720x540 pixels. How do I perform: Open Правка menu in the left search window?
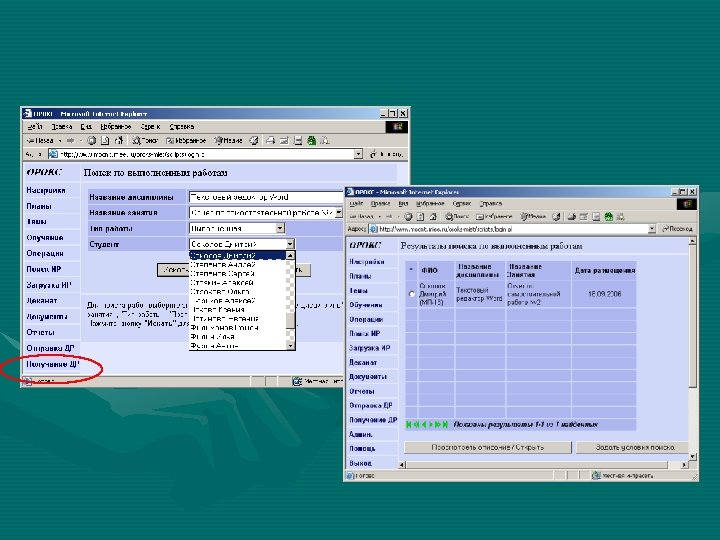[62, 126]
